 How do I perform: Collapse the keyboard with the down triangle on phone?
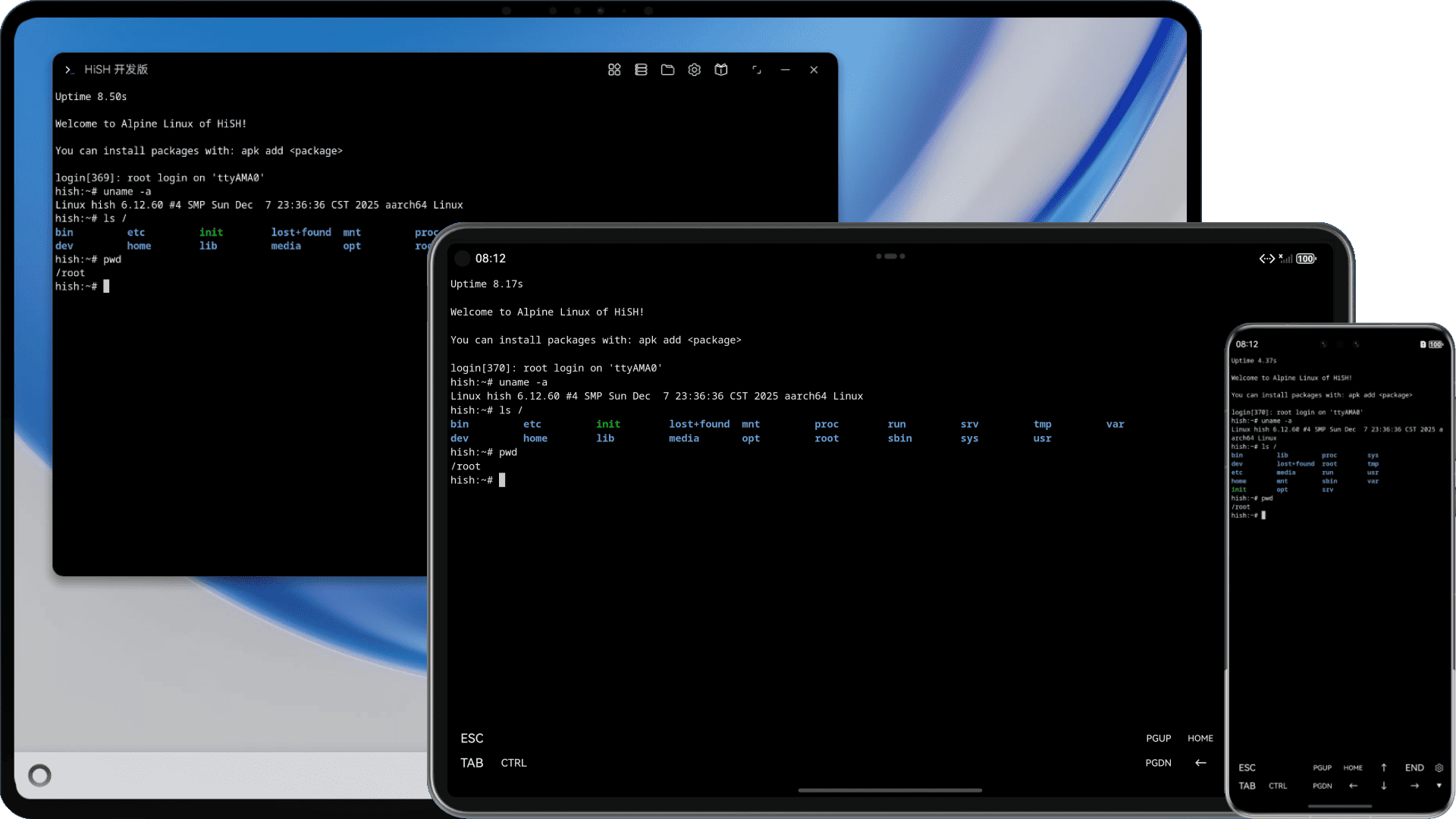click(x=1439, y=786)
